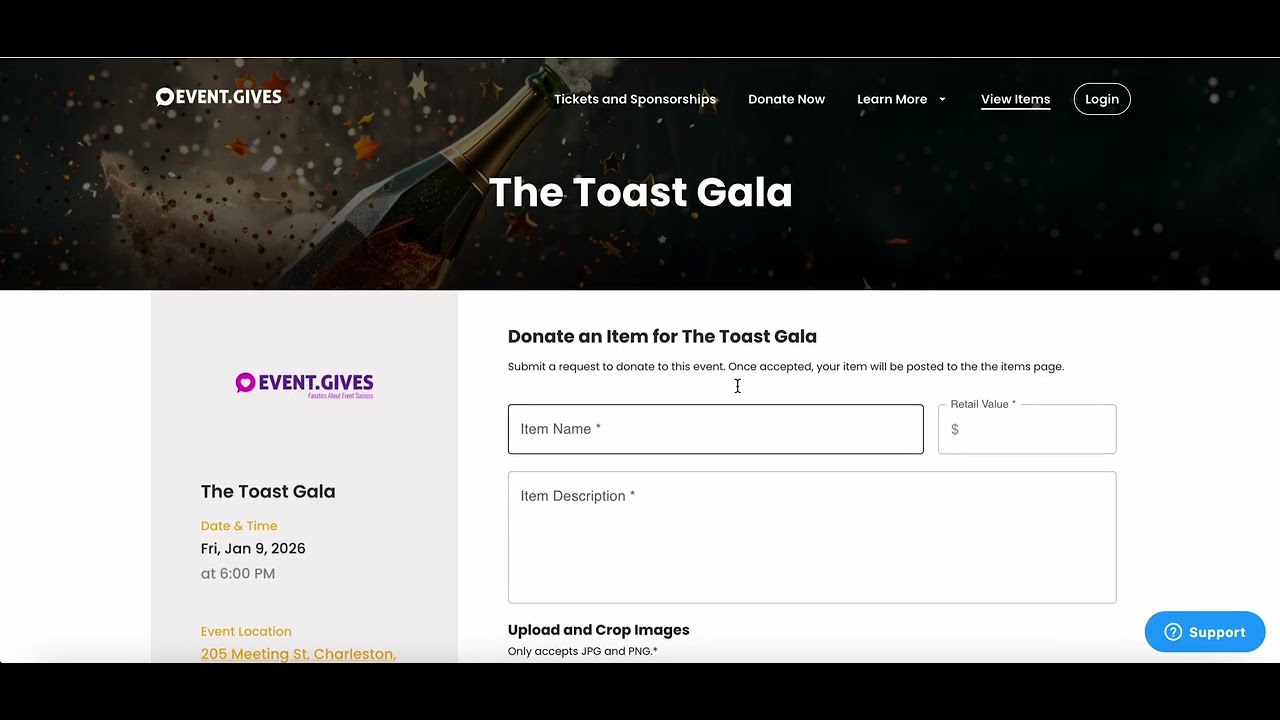Click the Login button
This screenshot has height=720, width=1280.
[1102, 99]
